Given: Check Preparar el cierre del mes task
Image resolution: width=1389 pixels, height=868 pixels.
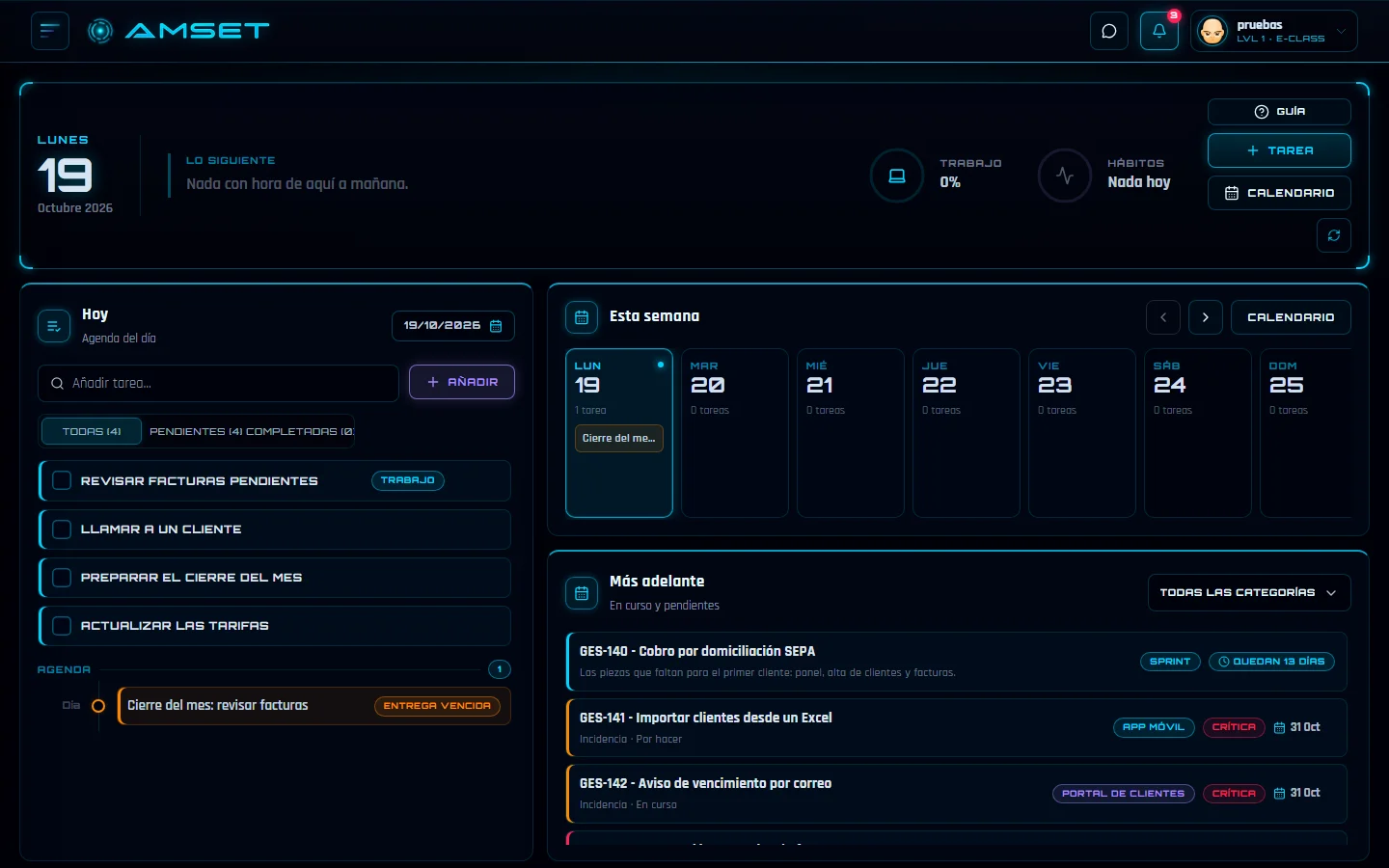Looking at the screenshot, I should (x=62, y=578).
